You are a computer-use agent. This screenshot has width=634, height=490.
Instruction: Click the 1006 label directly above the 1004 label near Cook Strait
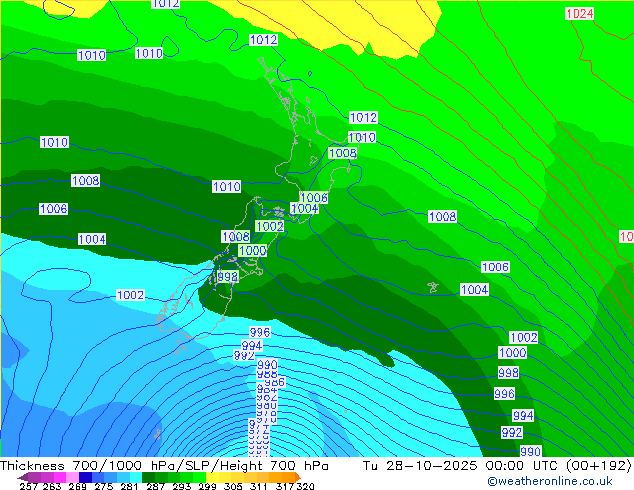click(x=314, y=197)
